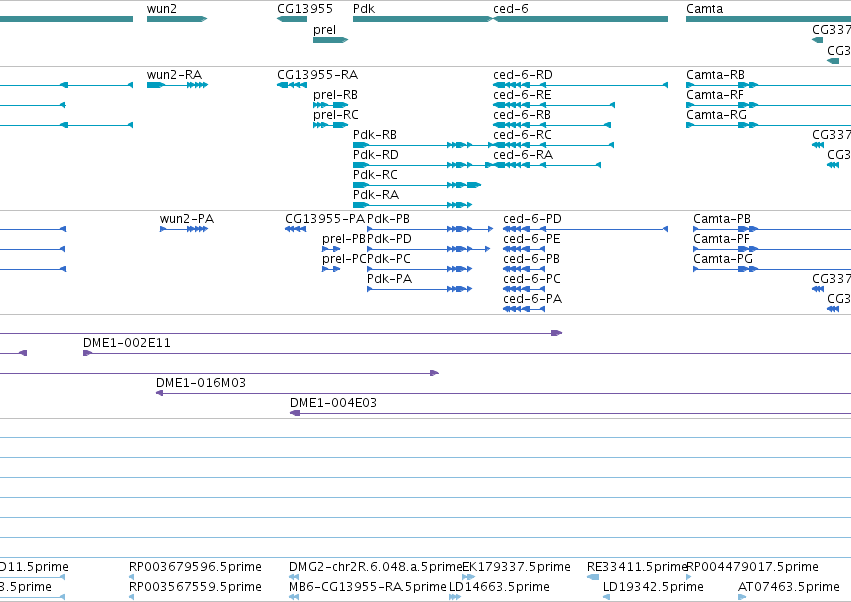851x602 pixels.
Task: Click the RP003679596.5prime EST label
Action: [x=195, y=567]
